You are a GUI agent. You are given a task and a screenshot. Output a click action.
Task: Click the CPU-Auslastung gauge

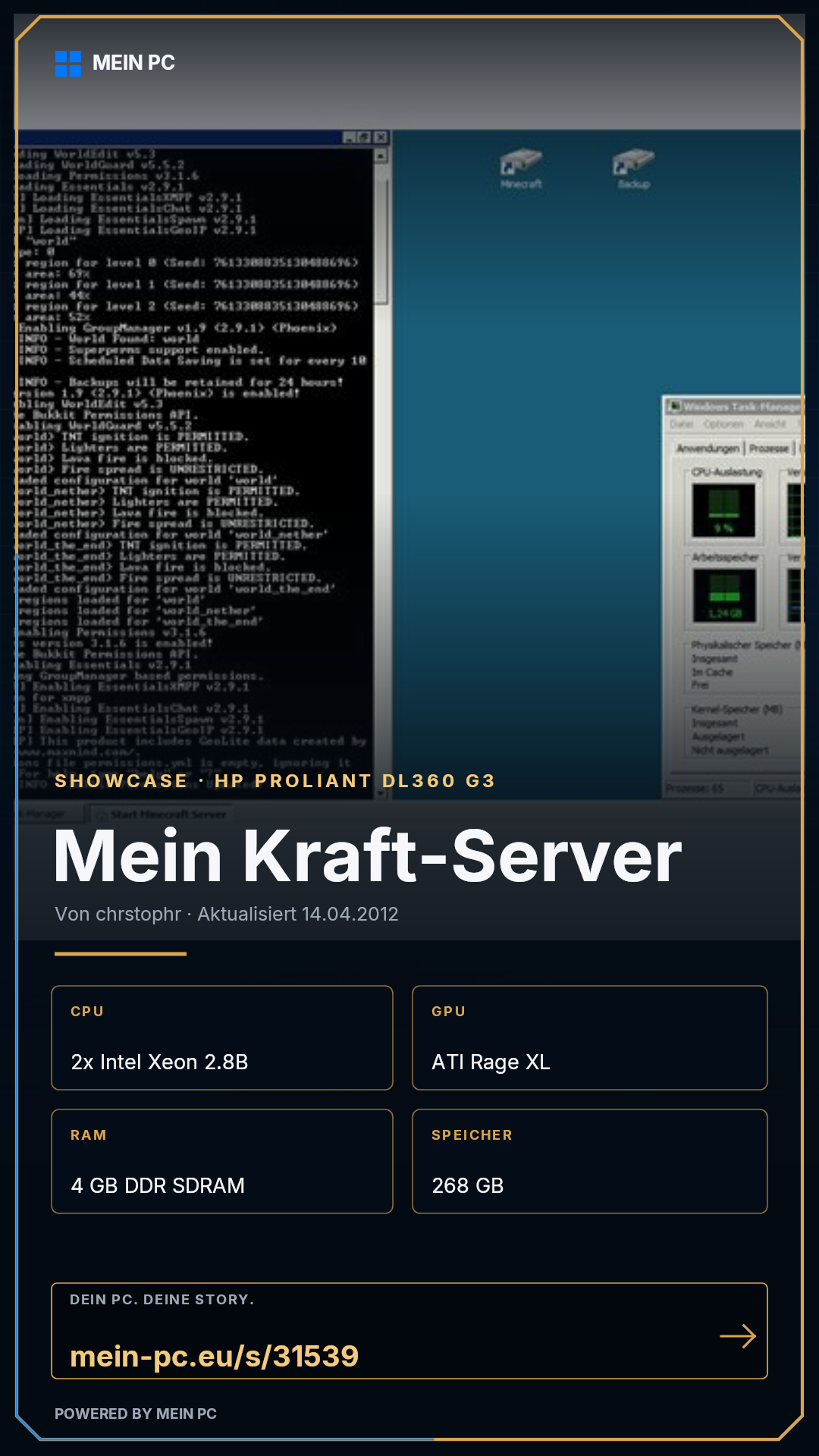tap(724, 510)
